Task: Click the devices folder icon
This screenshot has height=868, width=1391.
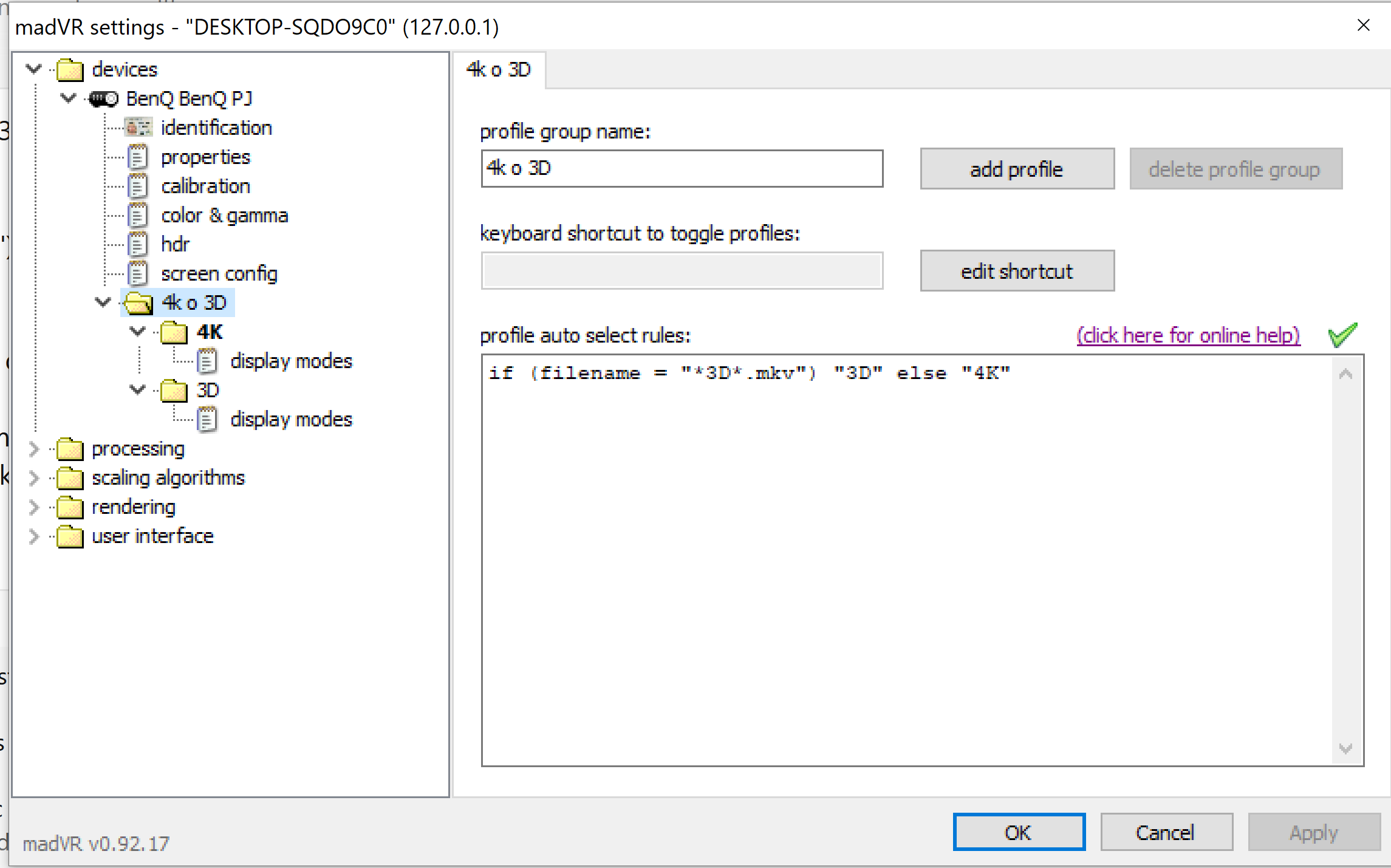Action: (x=70, y=70)
